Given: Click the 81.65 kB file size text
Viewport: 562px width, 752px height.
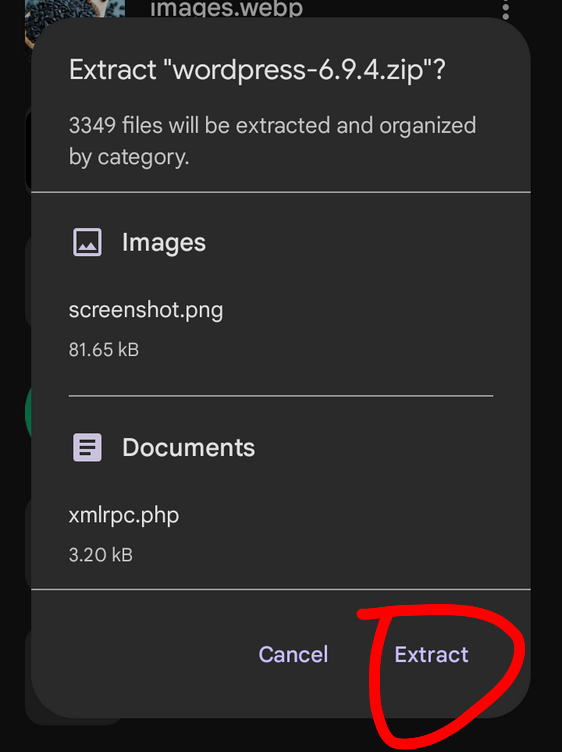Looking at the screenshot, I should point(104,350).
